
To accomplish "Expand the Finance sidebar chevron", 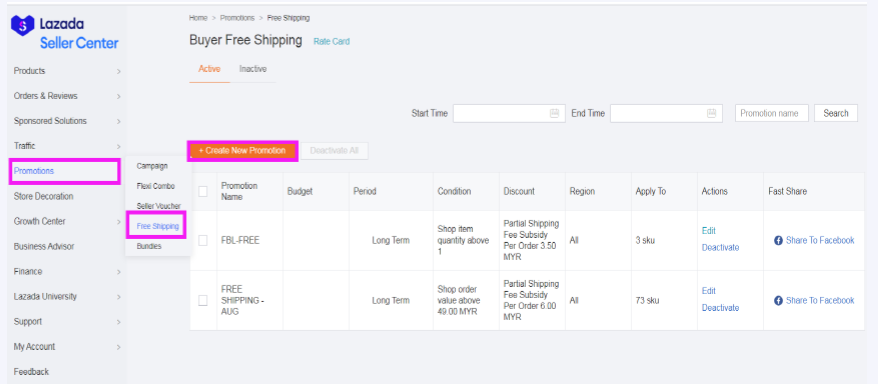I will [118, 272].
